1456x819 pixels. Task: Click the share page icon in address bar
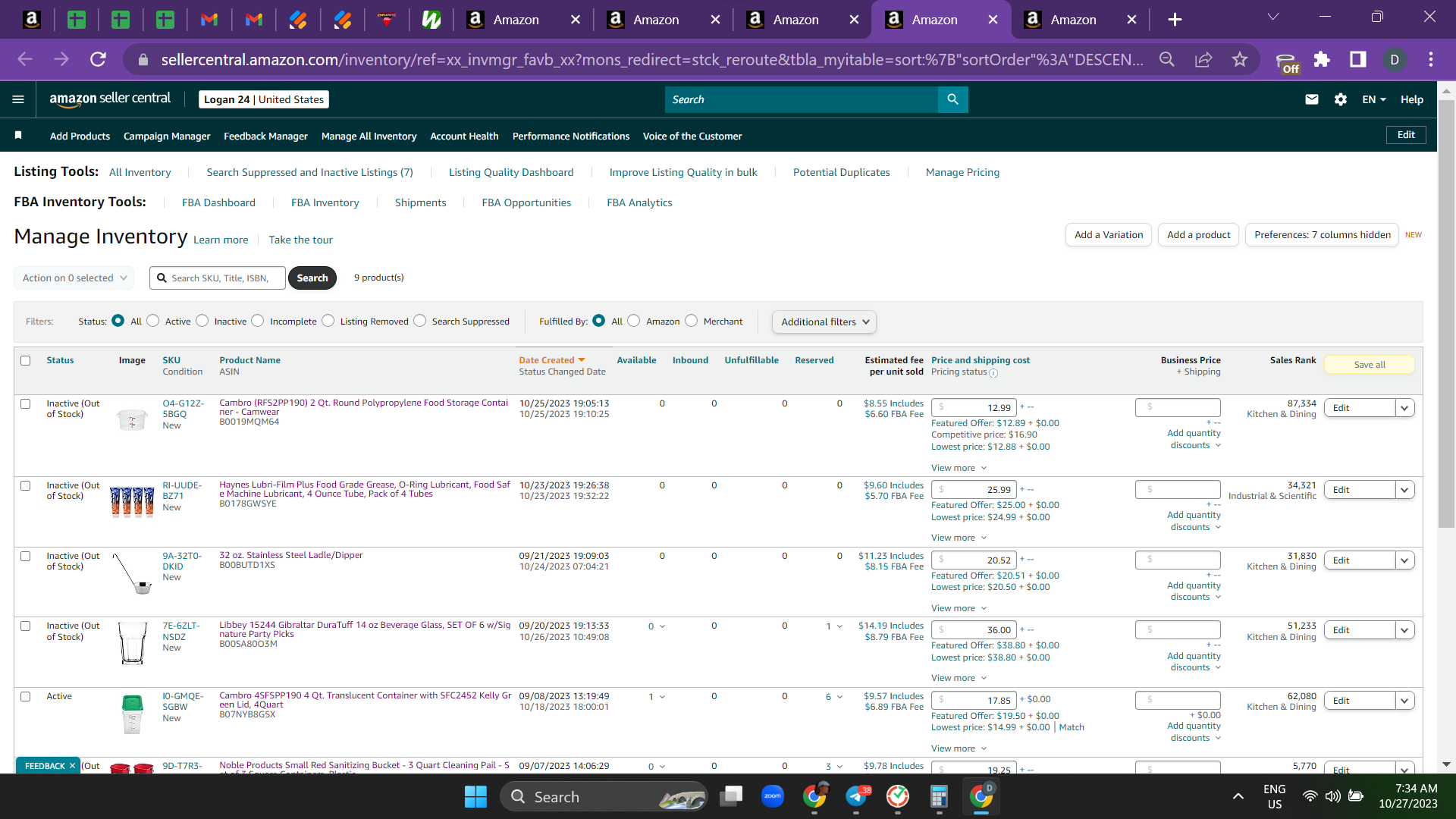click(x=1203, y=59)
